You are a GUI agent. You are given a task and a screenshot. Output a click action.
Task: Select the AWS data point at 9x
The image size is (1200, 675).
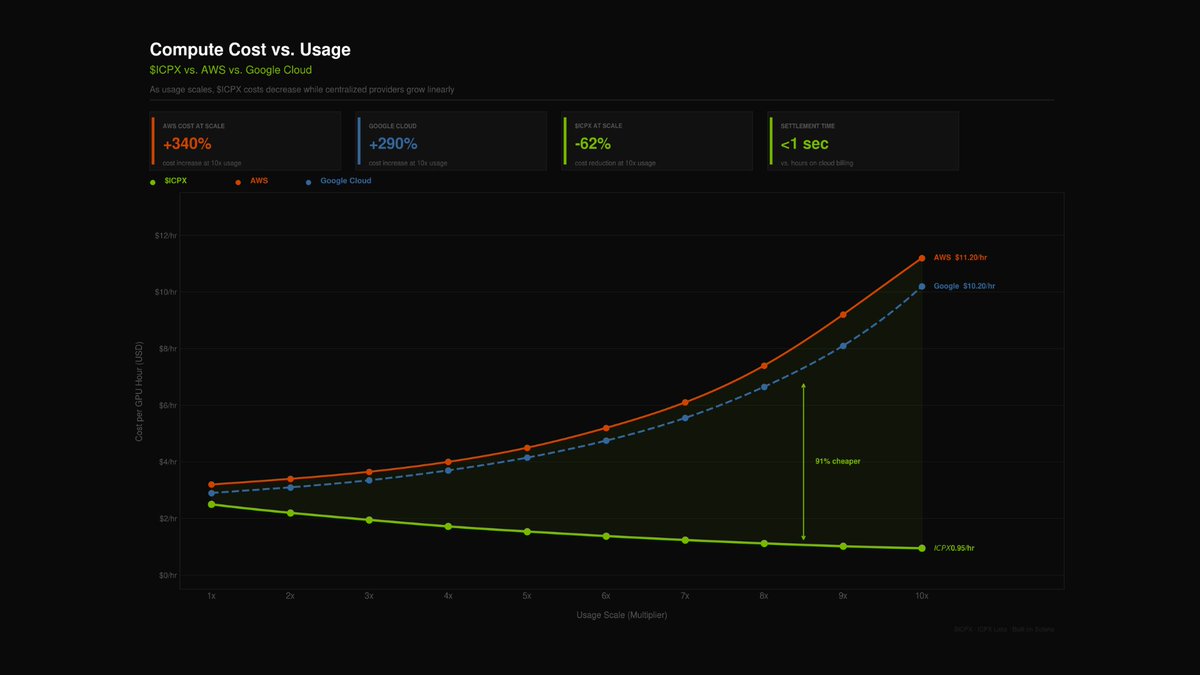(843, 315)
